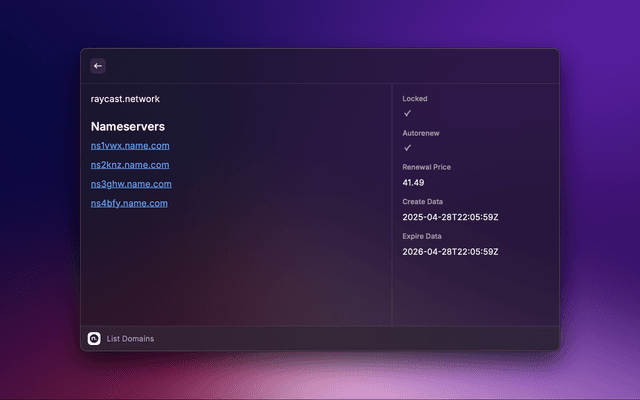Click the back arrow button
This screenshot has width=640, height=400.
[97, 66]
